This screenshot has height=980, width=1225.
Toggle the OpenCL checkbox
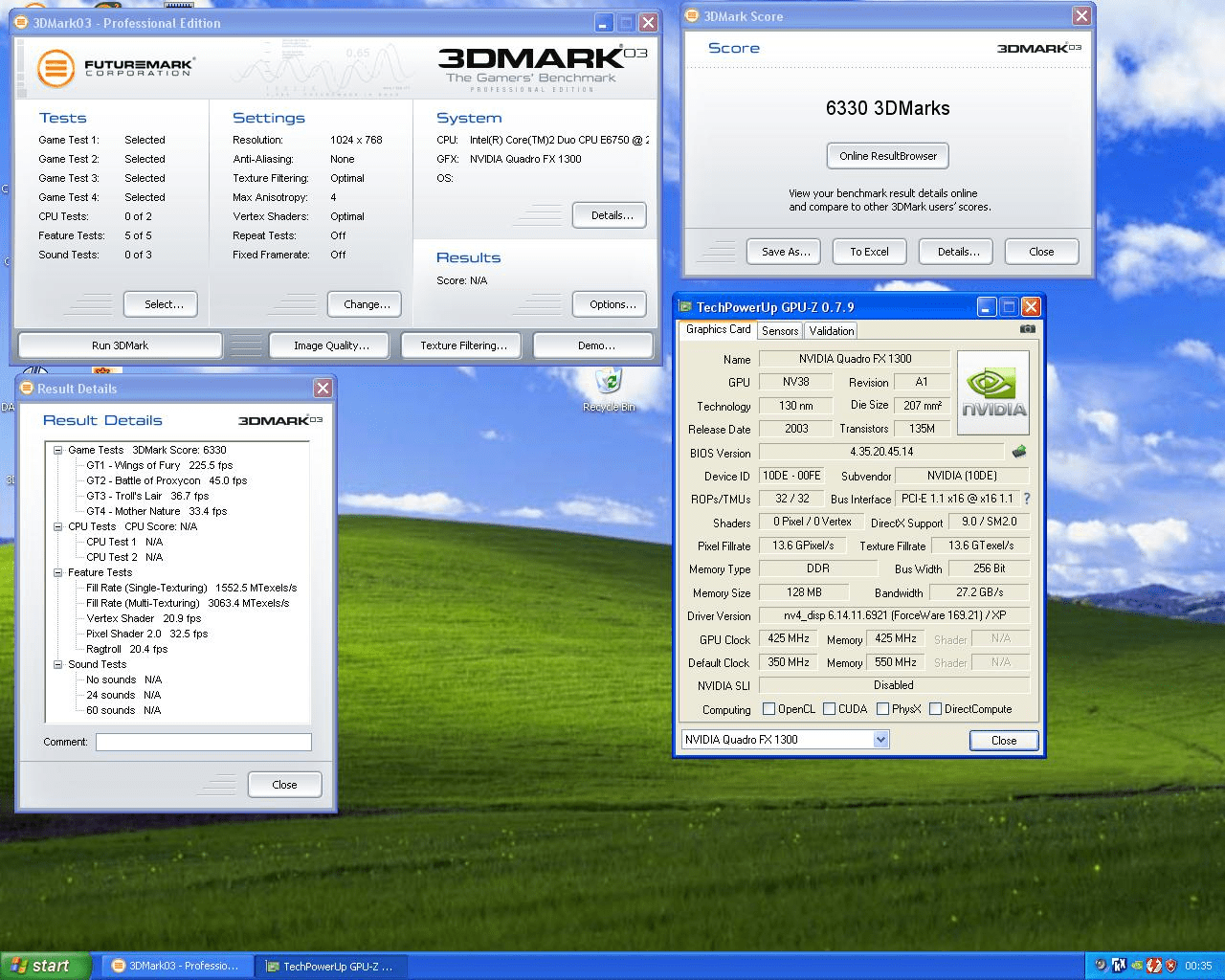768,709
